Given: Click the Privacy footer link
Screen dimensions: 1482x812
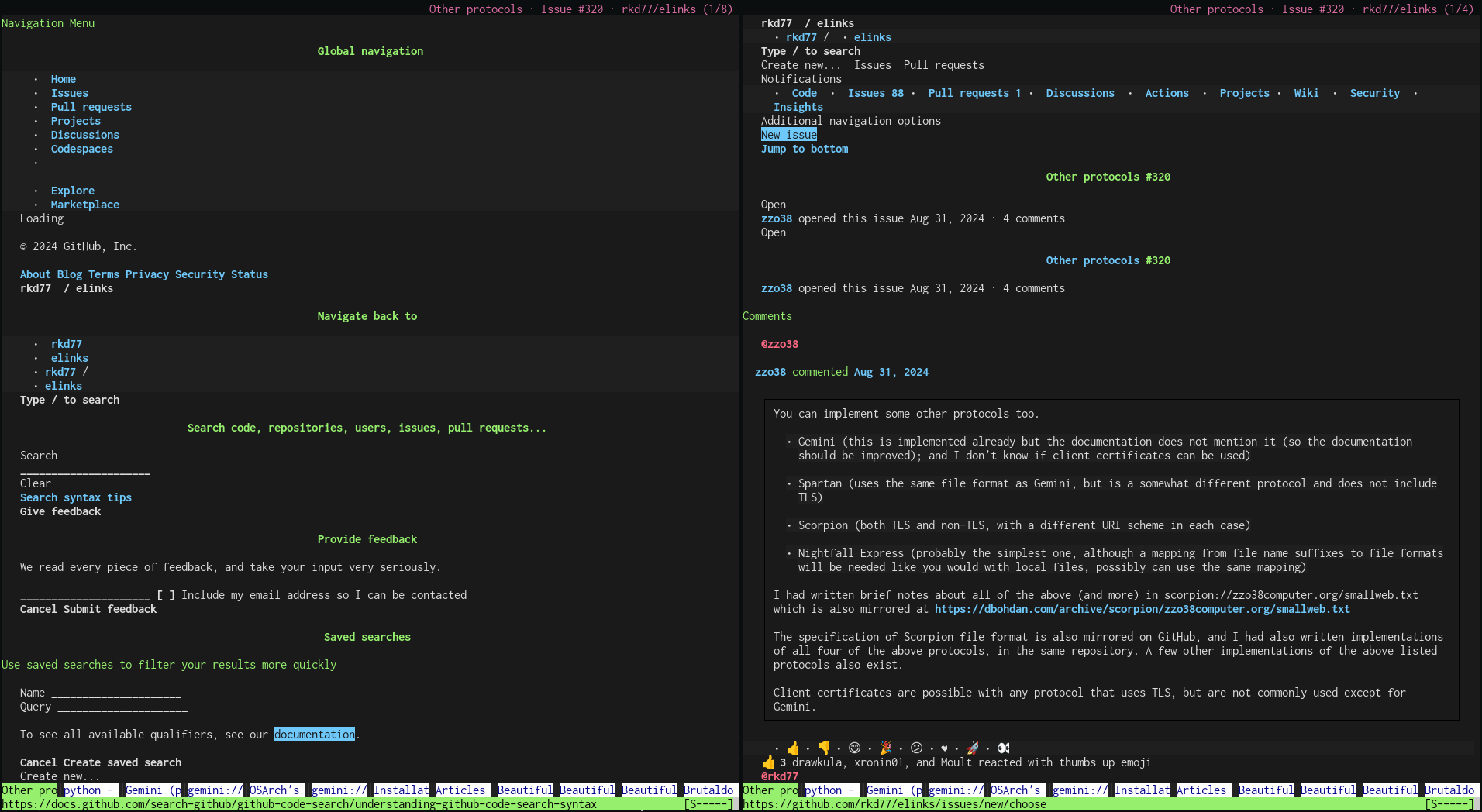Looking at the screenshot, I should coord(147,274).
